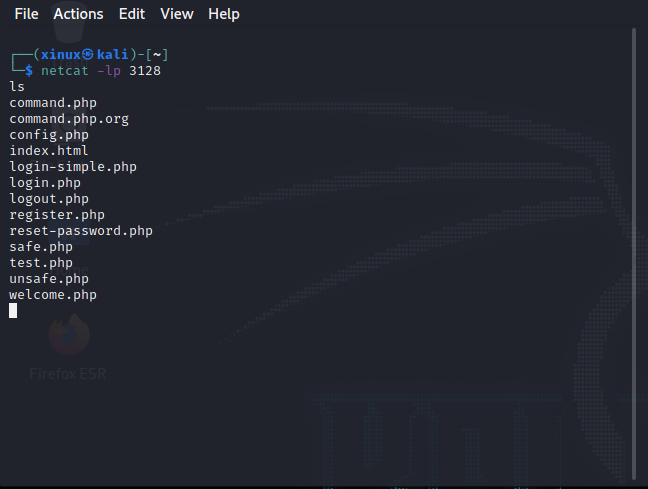
Task: Click register.php in the listing
Action: [57, 215]
